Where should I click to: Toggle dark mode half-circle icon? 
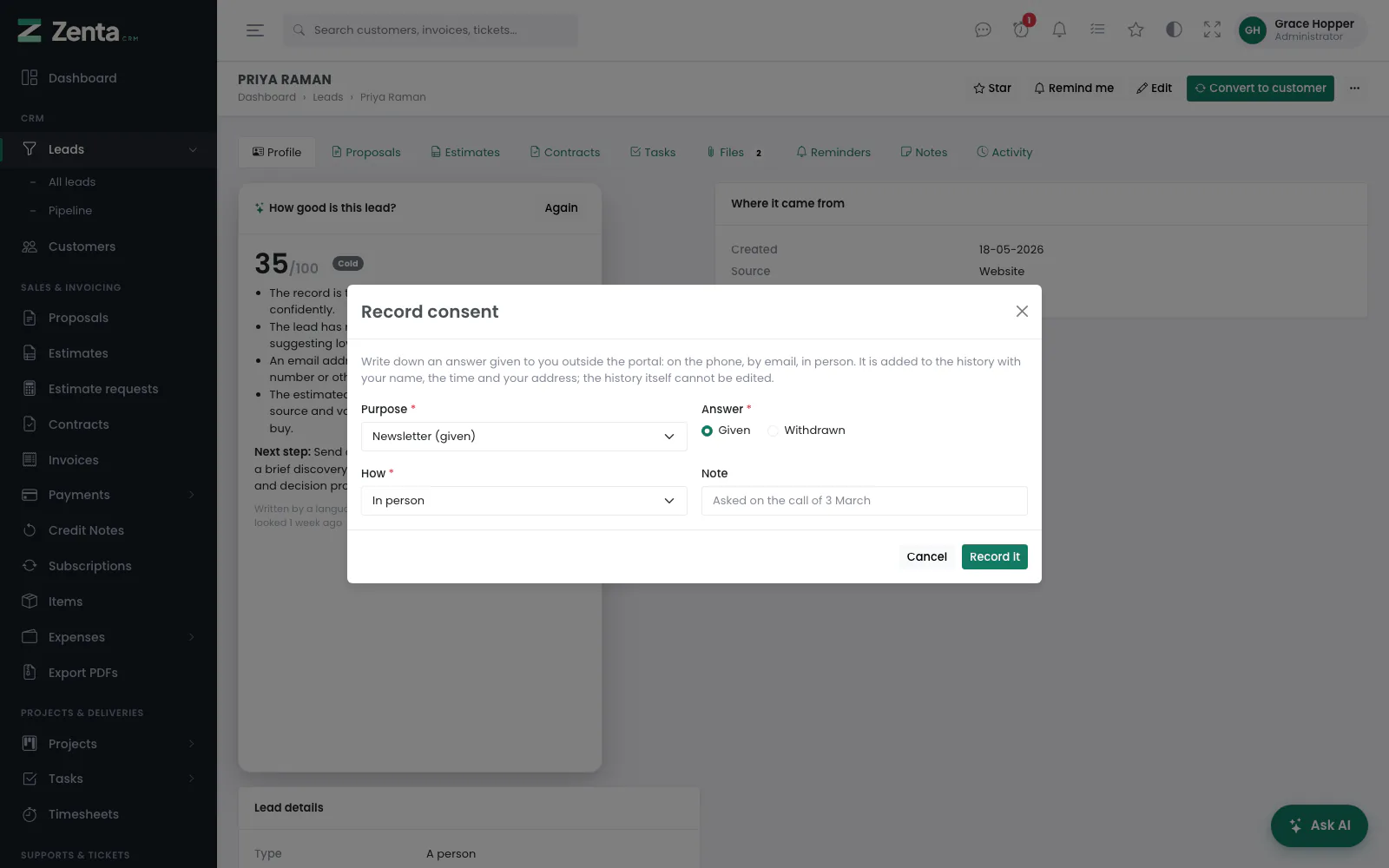point(1174,30)
